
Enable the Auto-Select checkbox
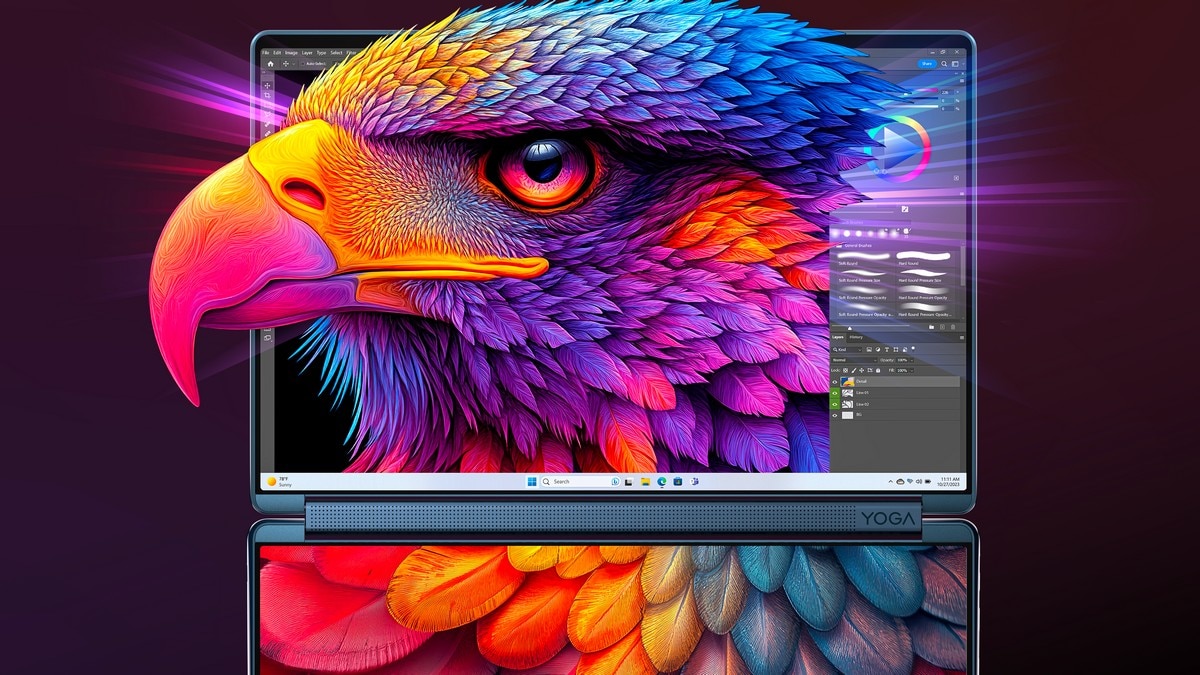pos(303,64)
